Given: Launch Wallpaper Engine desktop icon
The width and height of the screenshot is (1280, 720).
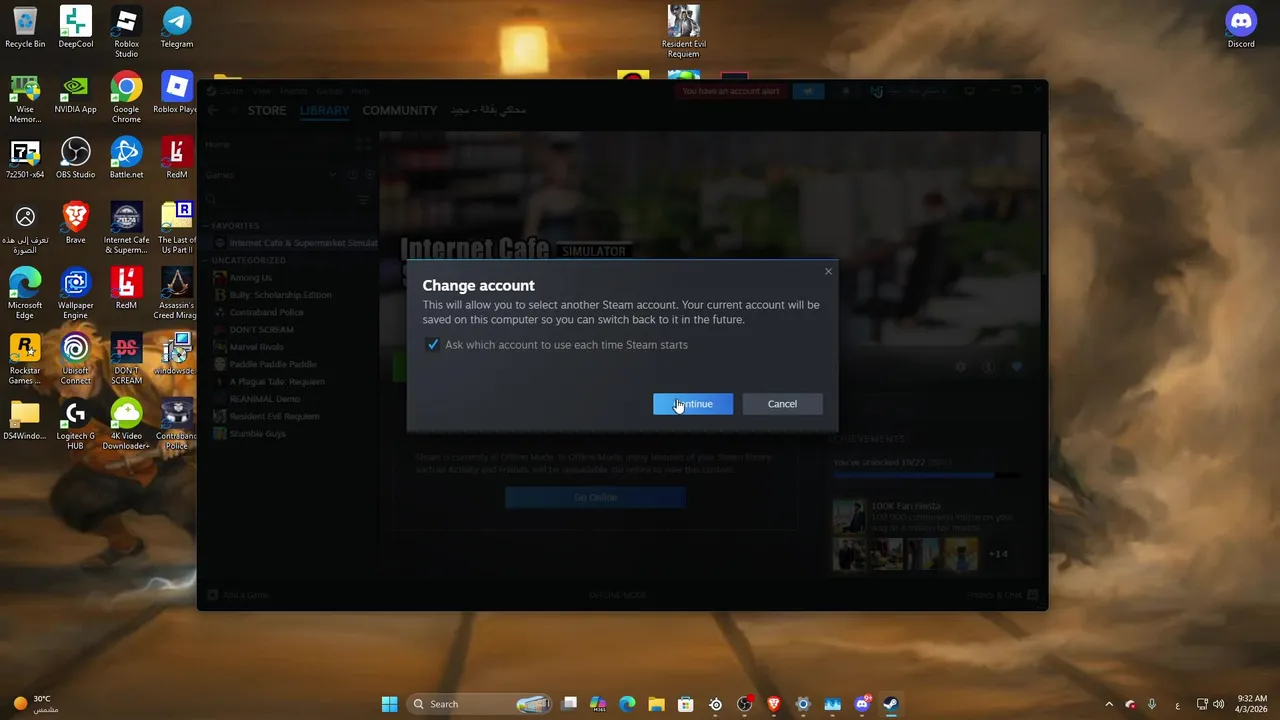Looking at the screenshot, I should click(76, 294).
